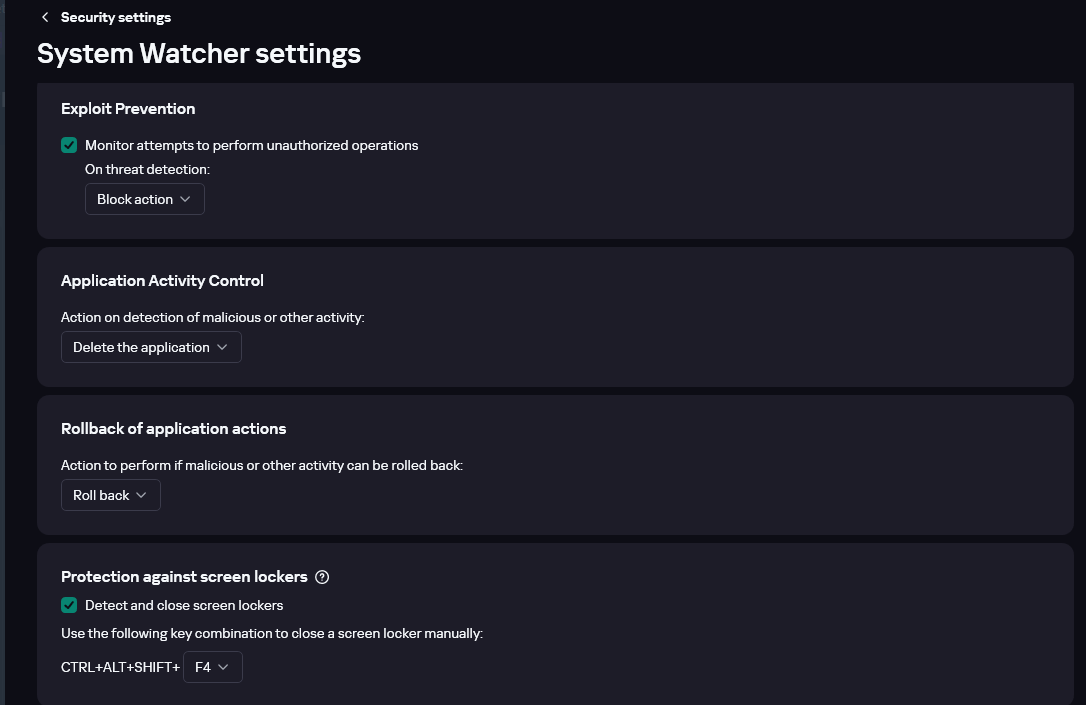Change the F4 key dropdown

pos(212,667)
